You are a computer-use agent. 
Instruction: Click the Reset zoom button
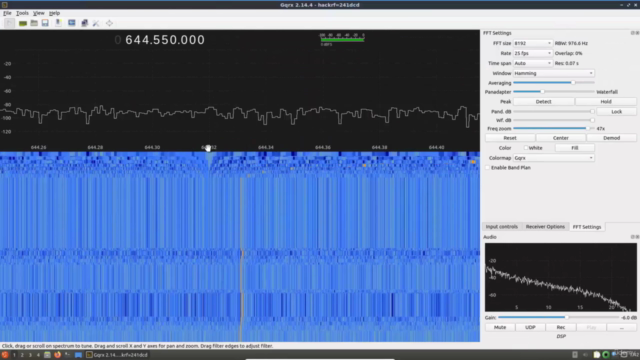click(510, 138)
